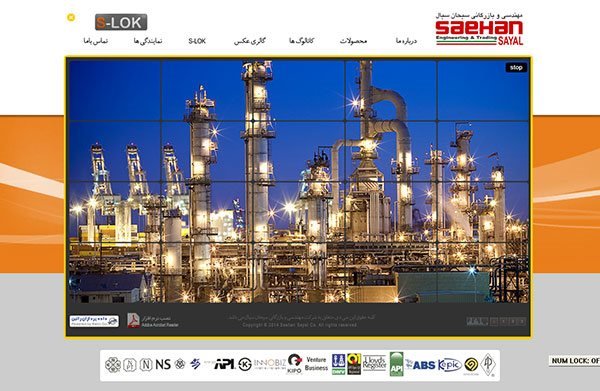Click the ABS certification logo
This screenshot has height=391, width=600.
(x=424, y=365)
